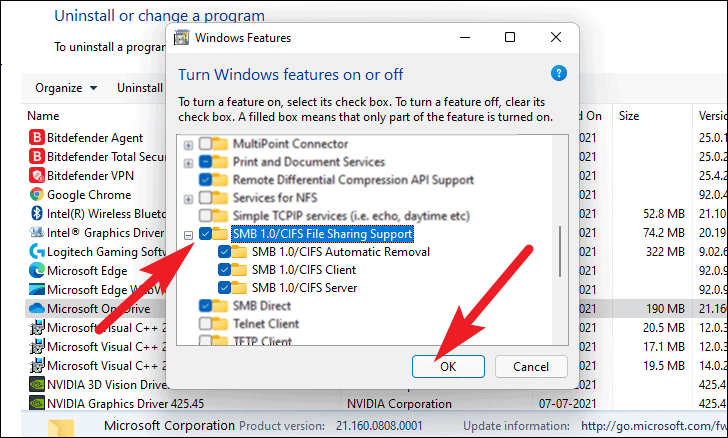
Task: Click OK to apply feature changes
Action: 448,366
